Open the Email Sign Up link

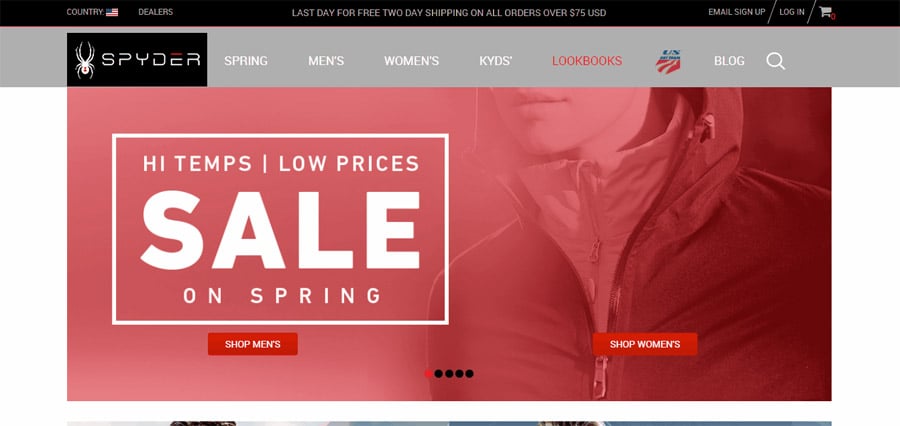tap(736, 12)
